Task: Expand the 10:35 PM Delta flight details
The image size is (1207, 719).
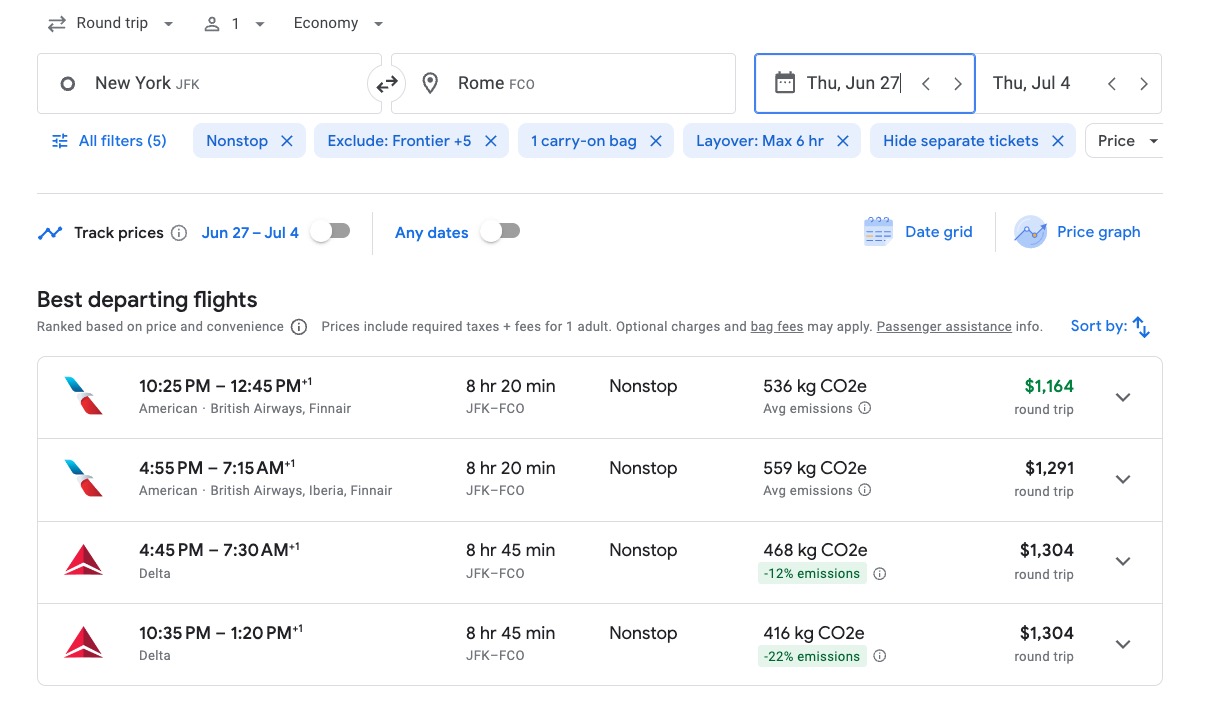Action: pyautogui.click(x=1123, y=644)
